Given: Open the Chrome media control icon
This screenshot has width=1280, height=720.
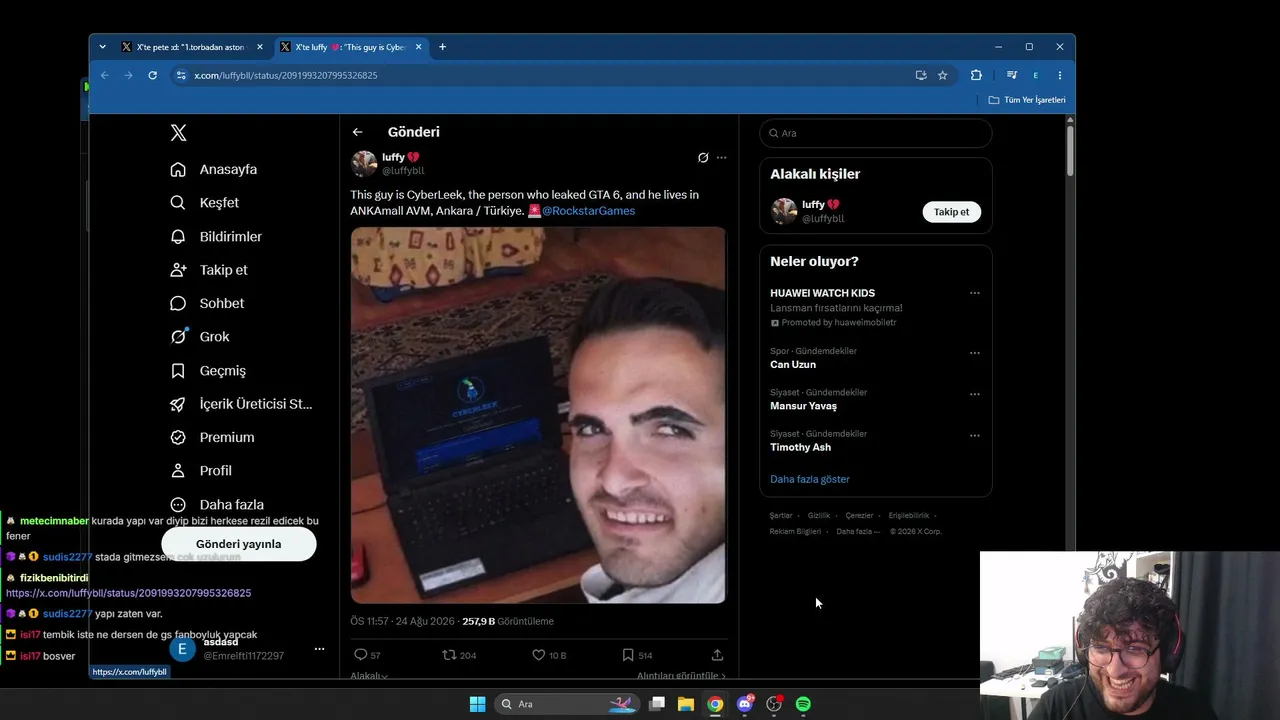Looking at the screenshot, I should coord(1012,75).
